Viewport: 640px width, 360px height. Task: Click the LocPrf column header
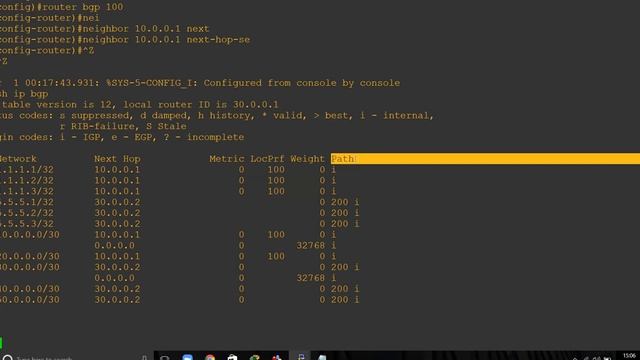coord(267,159)
